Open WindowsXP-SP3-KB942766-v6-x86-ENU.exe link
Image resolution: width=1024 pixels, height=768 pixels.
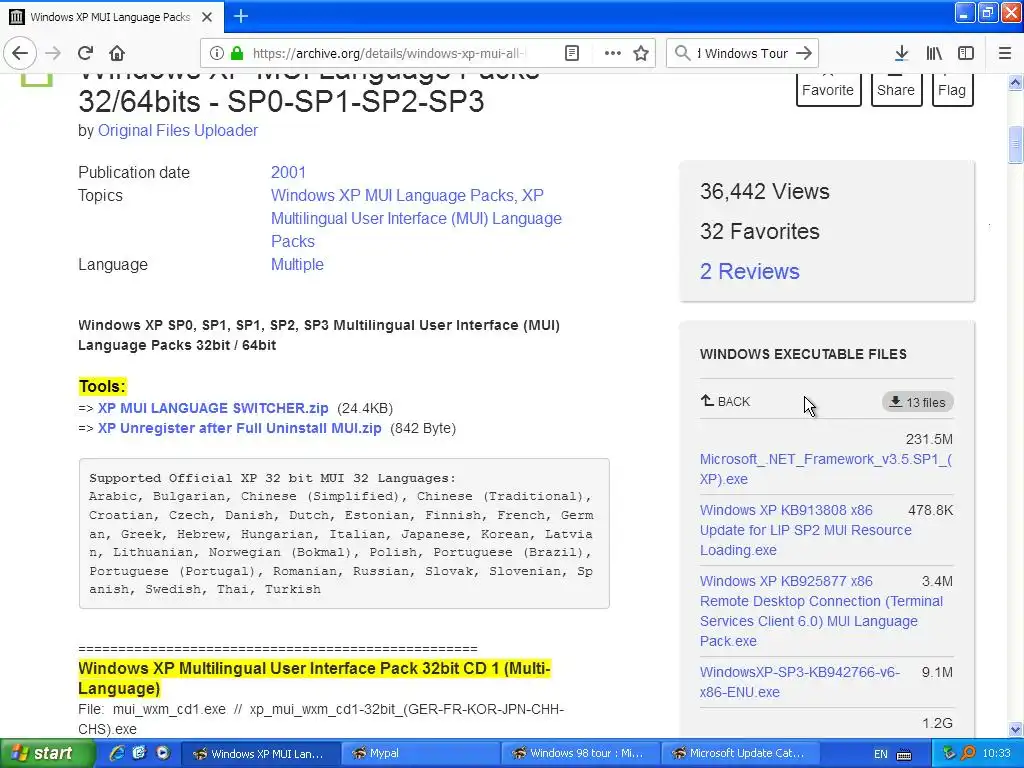point(799,682)
